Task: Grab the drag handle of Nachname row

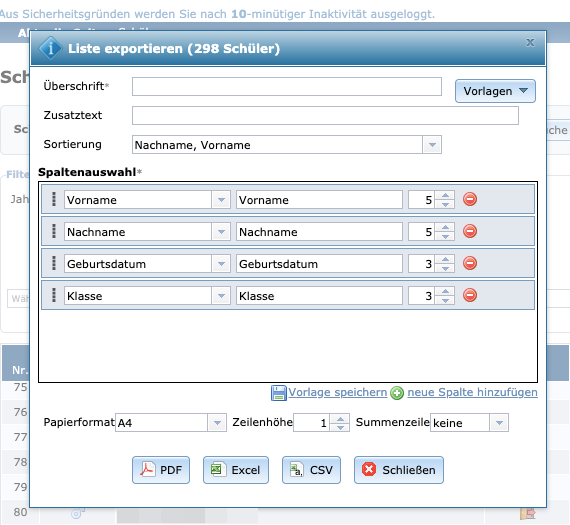Action: 54,231
